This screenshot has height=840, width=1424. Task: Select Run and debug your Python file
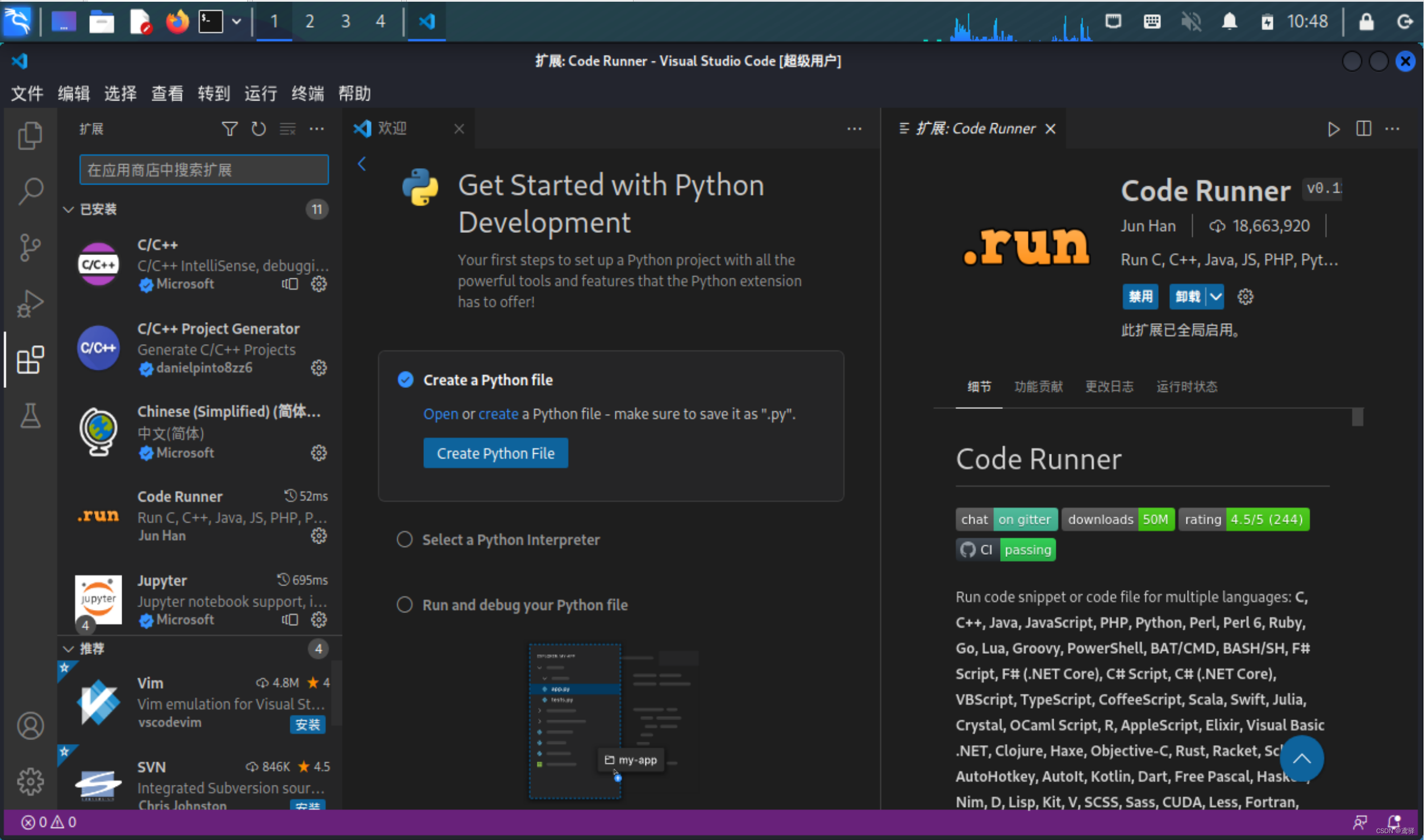point(405,604)
